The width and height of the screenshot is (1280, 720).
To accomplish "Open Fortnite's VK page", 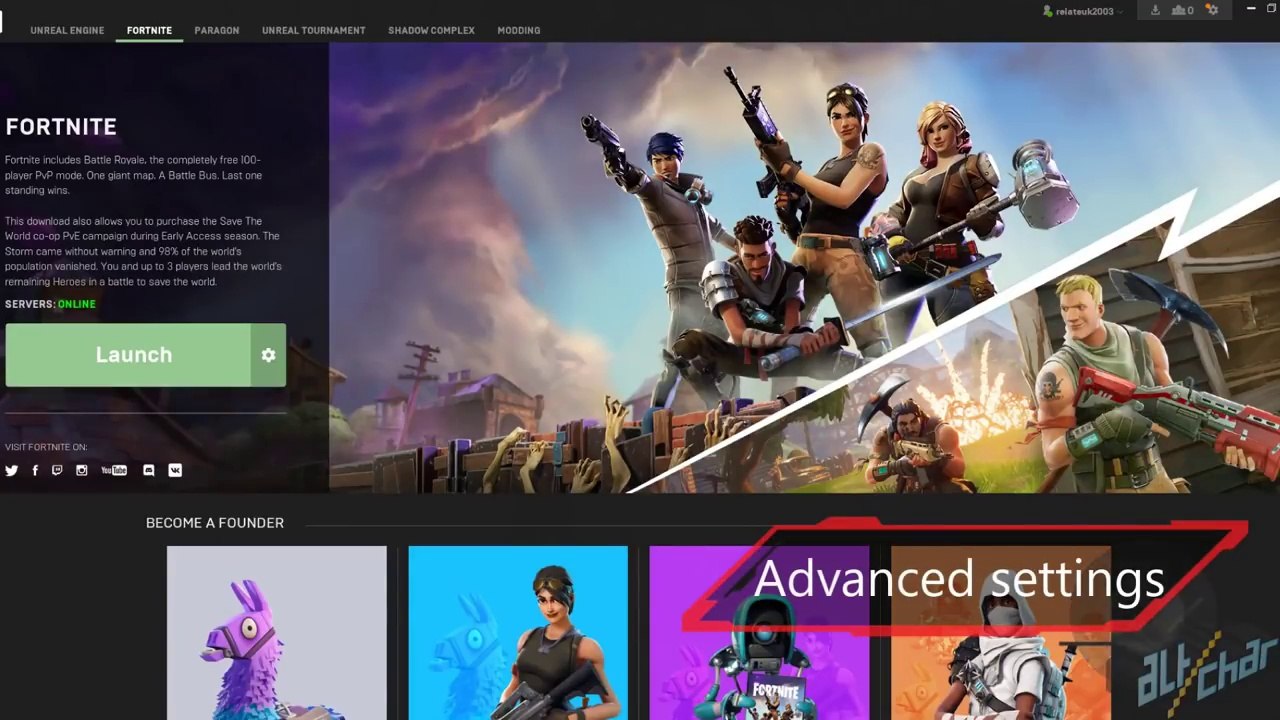I will click(x=175, y=470).
